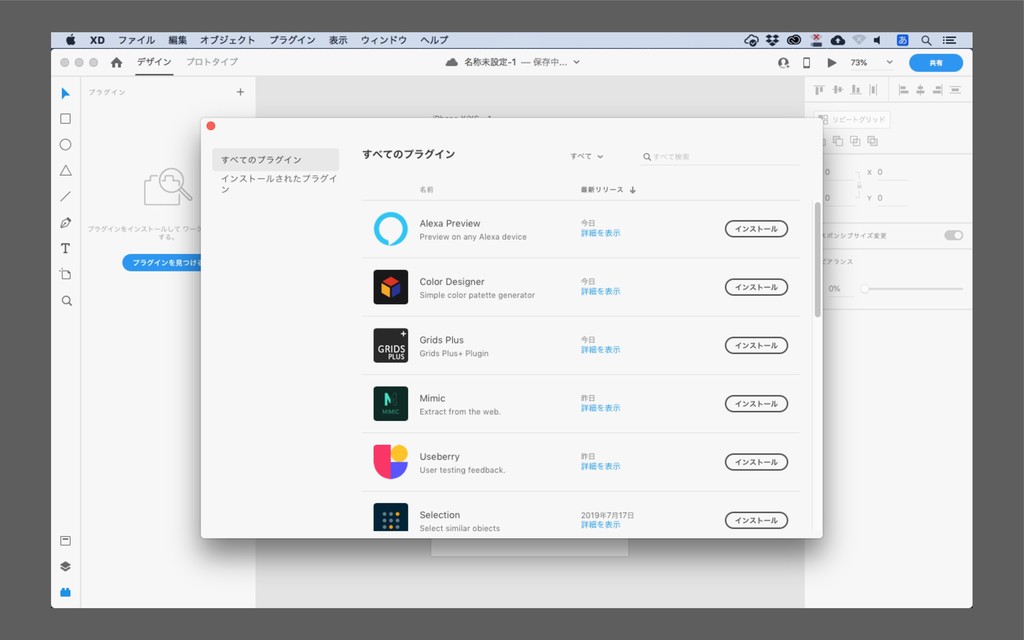This screenshot has width=1024, height=640.
Task: Expand document title 名称未設定-1 chevron
Action: pyautogui.click(x=577, y=62)
